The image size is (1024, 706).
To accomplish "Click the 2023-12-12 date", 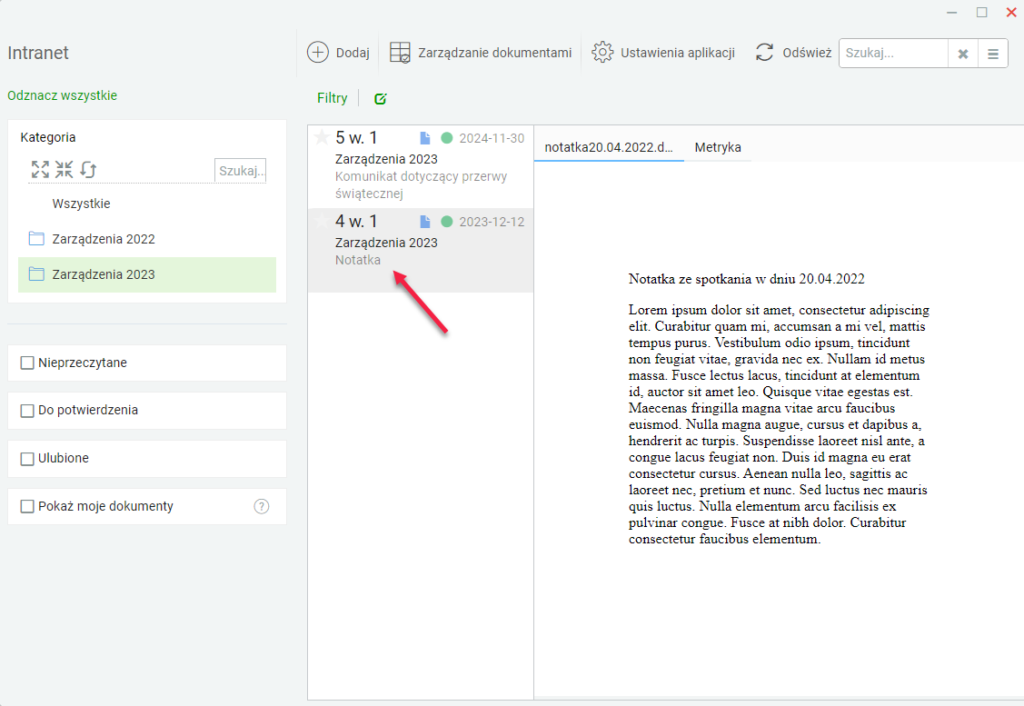I will pos(492,222).
